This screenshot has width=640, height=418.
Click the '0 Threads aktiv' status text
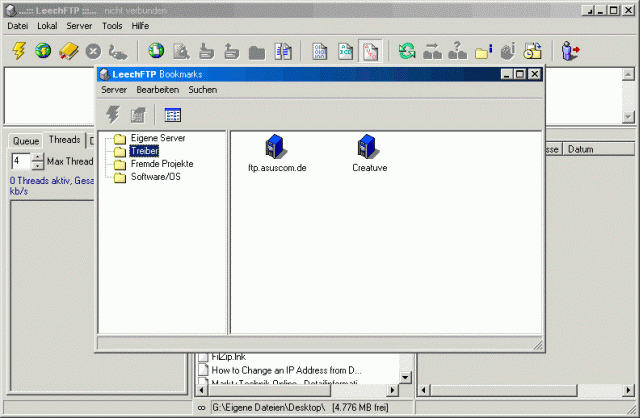(x=52, y=186)
